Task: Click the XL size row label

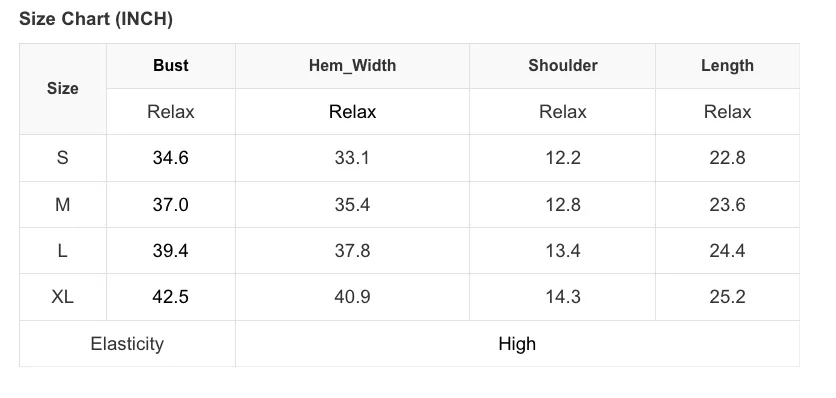Action: click(62, 297)
